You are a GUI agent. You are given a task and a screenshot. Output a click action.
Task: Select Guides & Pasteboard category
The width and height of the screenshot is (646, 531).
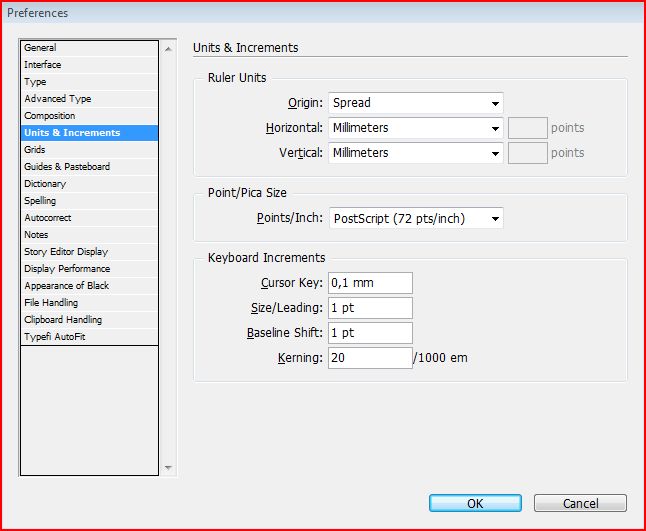tap(89, 167)
